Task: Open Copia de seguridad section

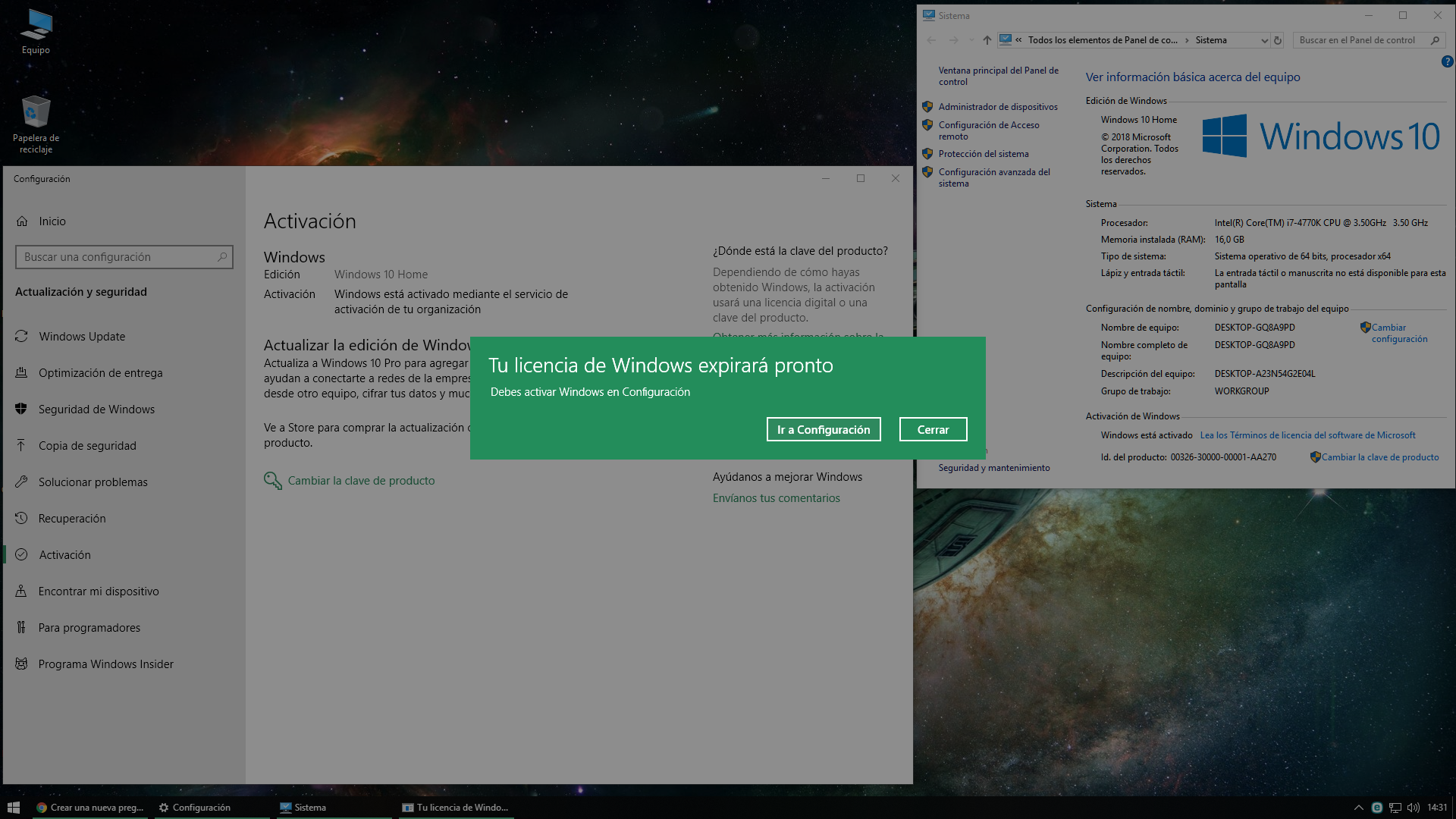Action: [87, 446]
